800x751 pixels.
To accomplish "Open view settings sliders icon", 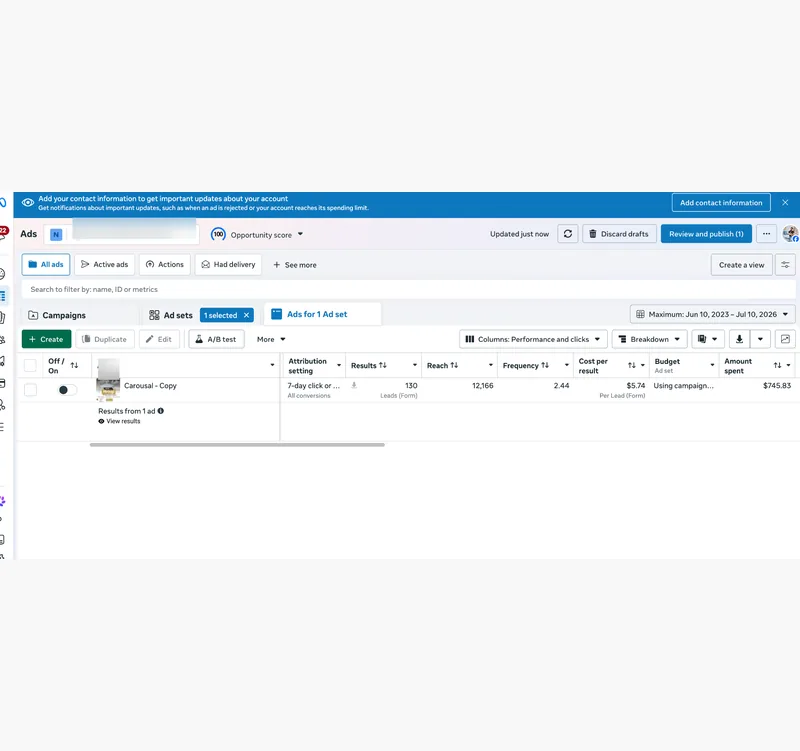I will pos(785,265).
